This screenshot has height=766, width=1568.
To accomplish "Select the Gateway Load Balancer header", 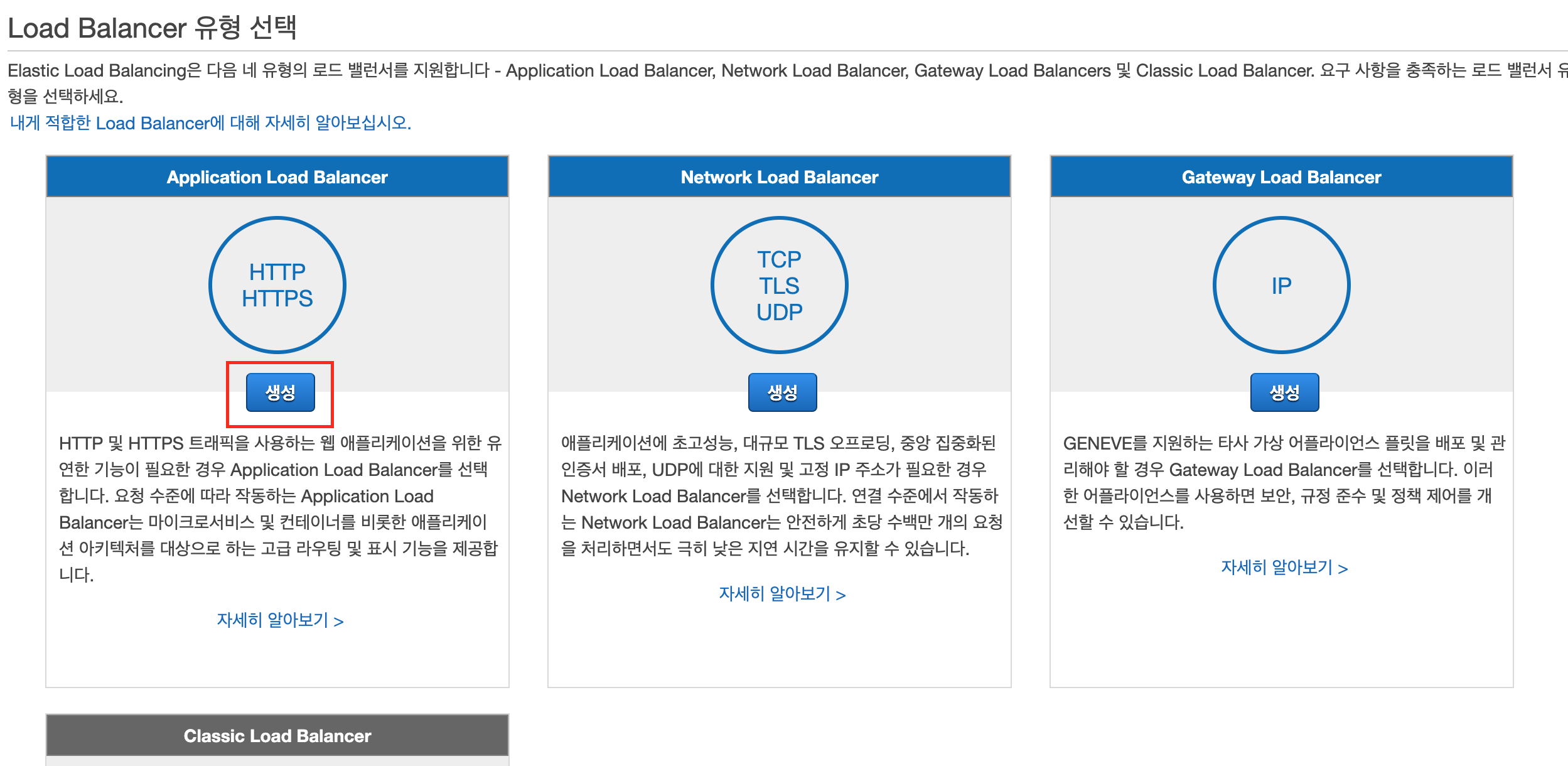I will (x=1281, y=177).
